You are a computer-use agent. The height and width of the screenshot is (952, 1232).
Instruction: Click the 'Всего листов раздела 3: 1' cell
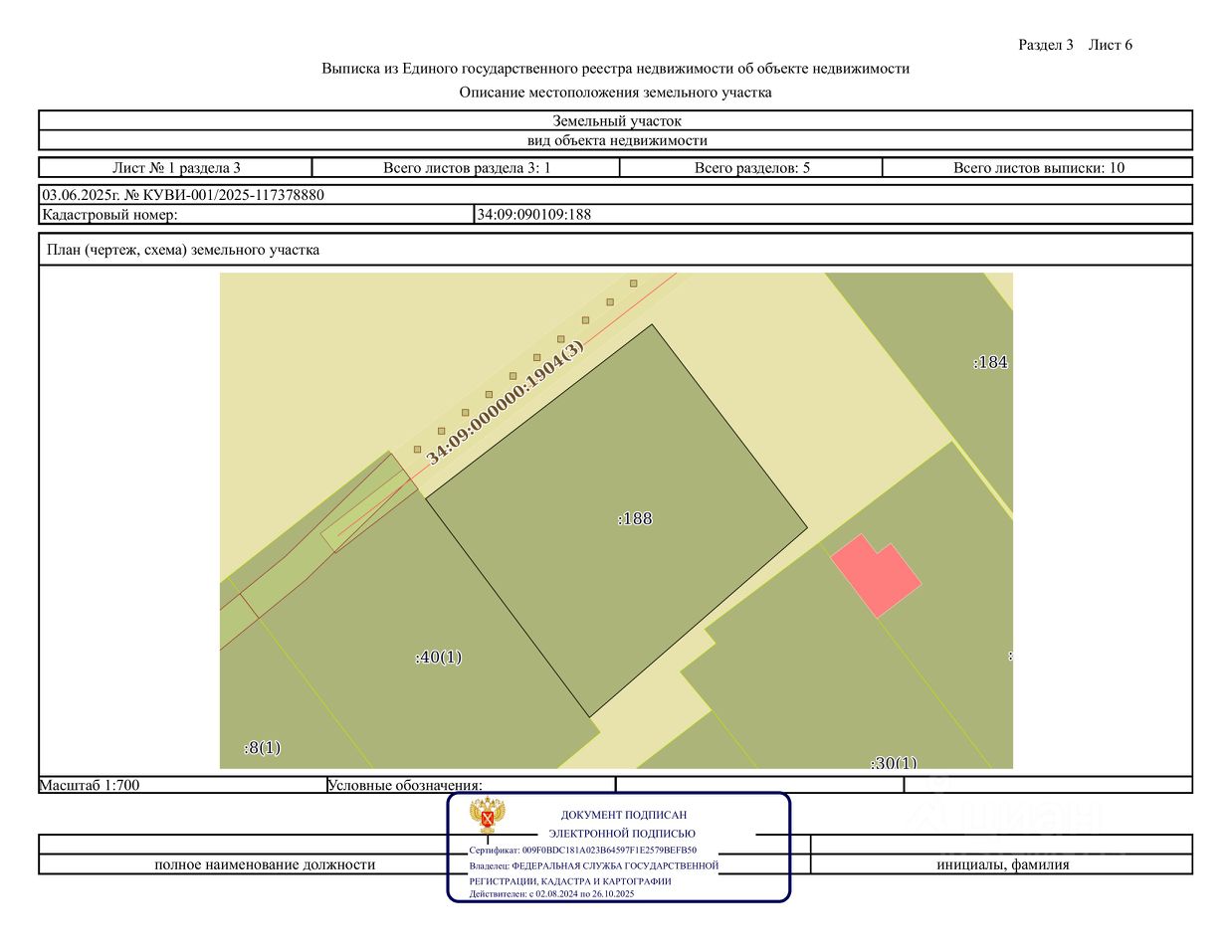click(467, 167)
